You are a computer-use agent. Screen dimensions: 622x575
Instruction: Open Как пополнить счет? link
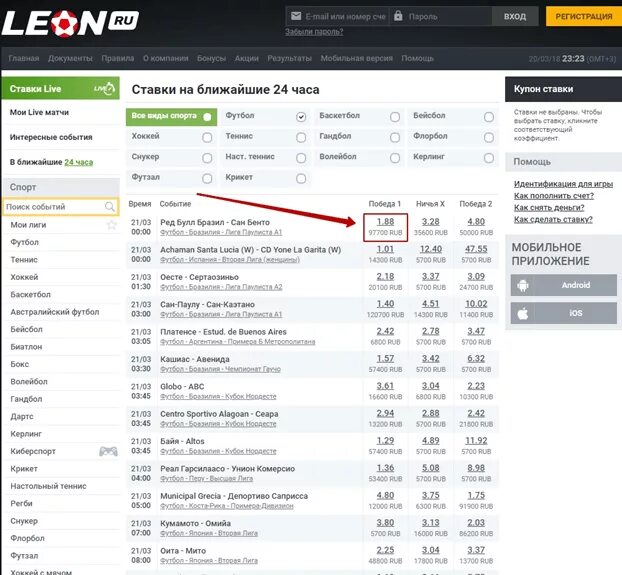(x=554, y=196)
